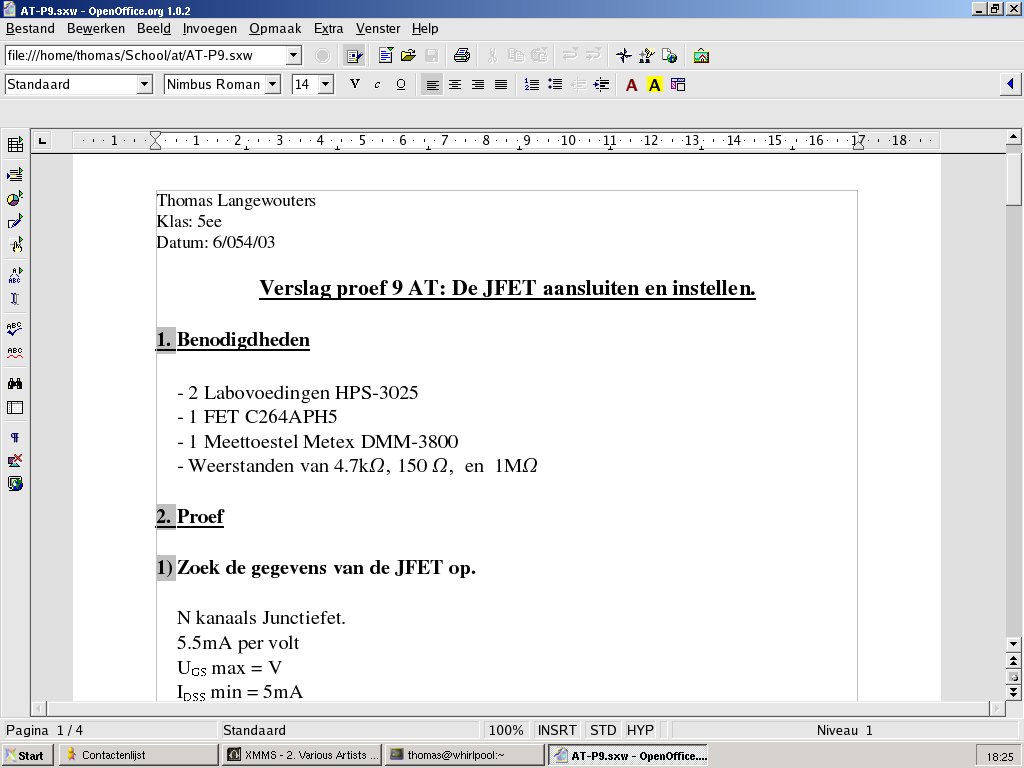Show the Draw Functions tool

pos(15,222)
